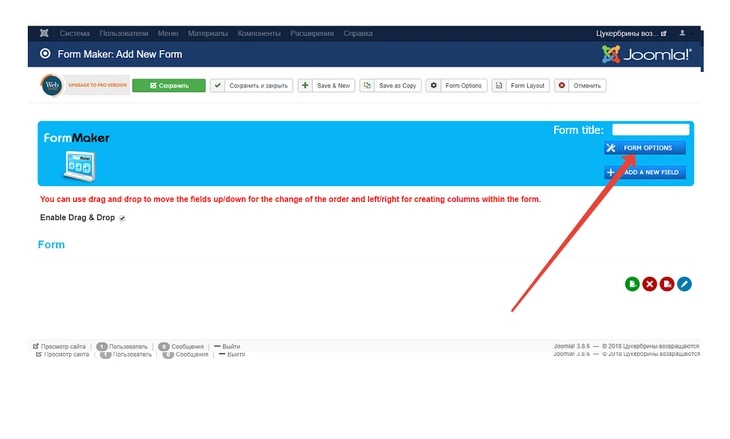Click the Save & New button
Viewport: 730px width, 439px height.
point(326,86)
